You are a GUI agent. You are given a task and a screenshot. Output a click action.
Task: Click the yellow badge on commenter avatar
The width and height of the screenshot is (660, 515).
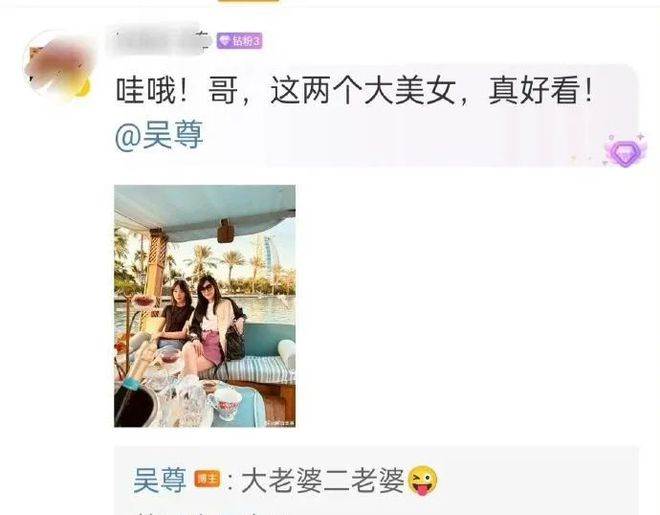(83, 88)
